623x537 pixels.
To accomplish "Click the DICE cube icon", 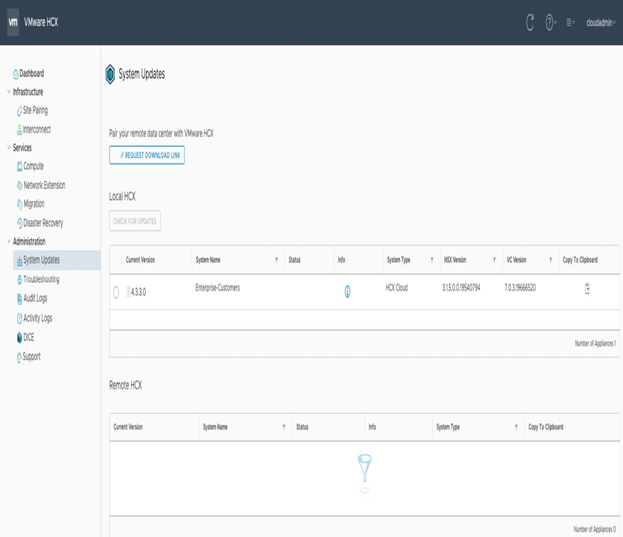I will pyautogui.click(x=19, y=337).
